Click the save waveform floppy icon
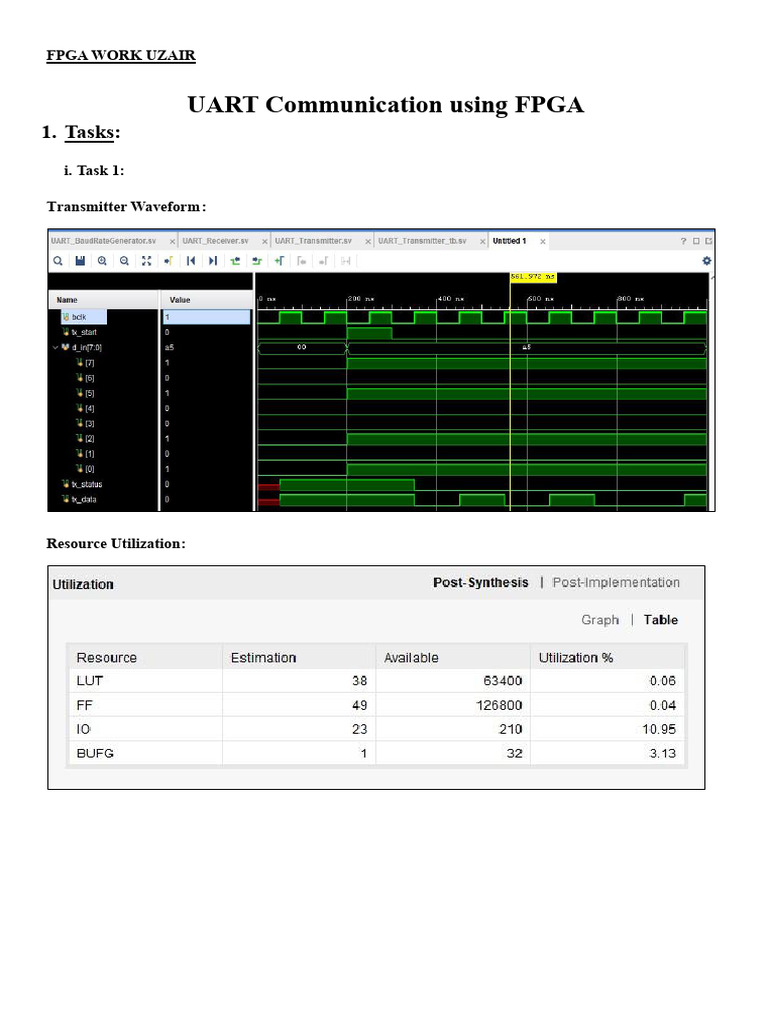Screen dimensions: 768x1024 80,261
